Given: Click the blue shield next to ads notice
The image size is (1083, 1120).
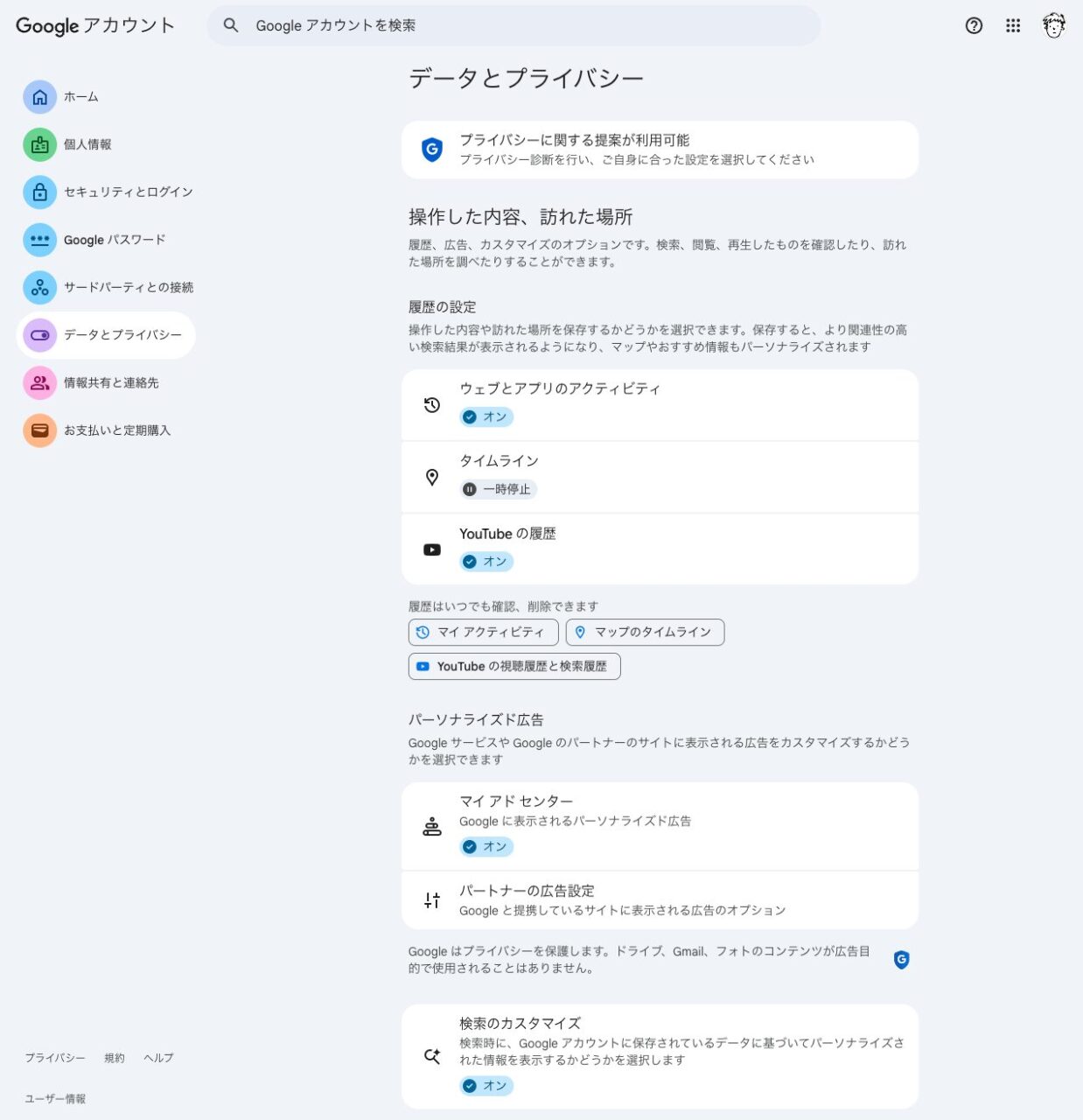Looking at the screenshot, I should (901, 960).
